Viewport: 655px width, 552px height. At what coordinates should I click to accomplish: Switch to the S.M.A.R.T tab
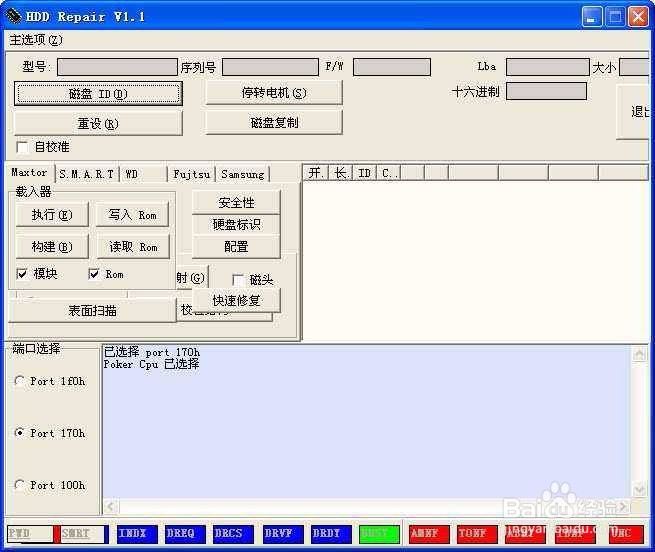tap(86, 174)
